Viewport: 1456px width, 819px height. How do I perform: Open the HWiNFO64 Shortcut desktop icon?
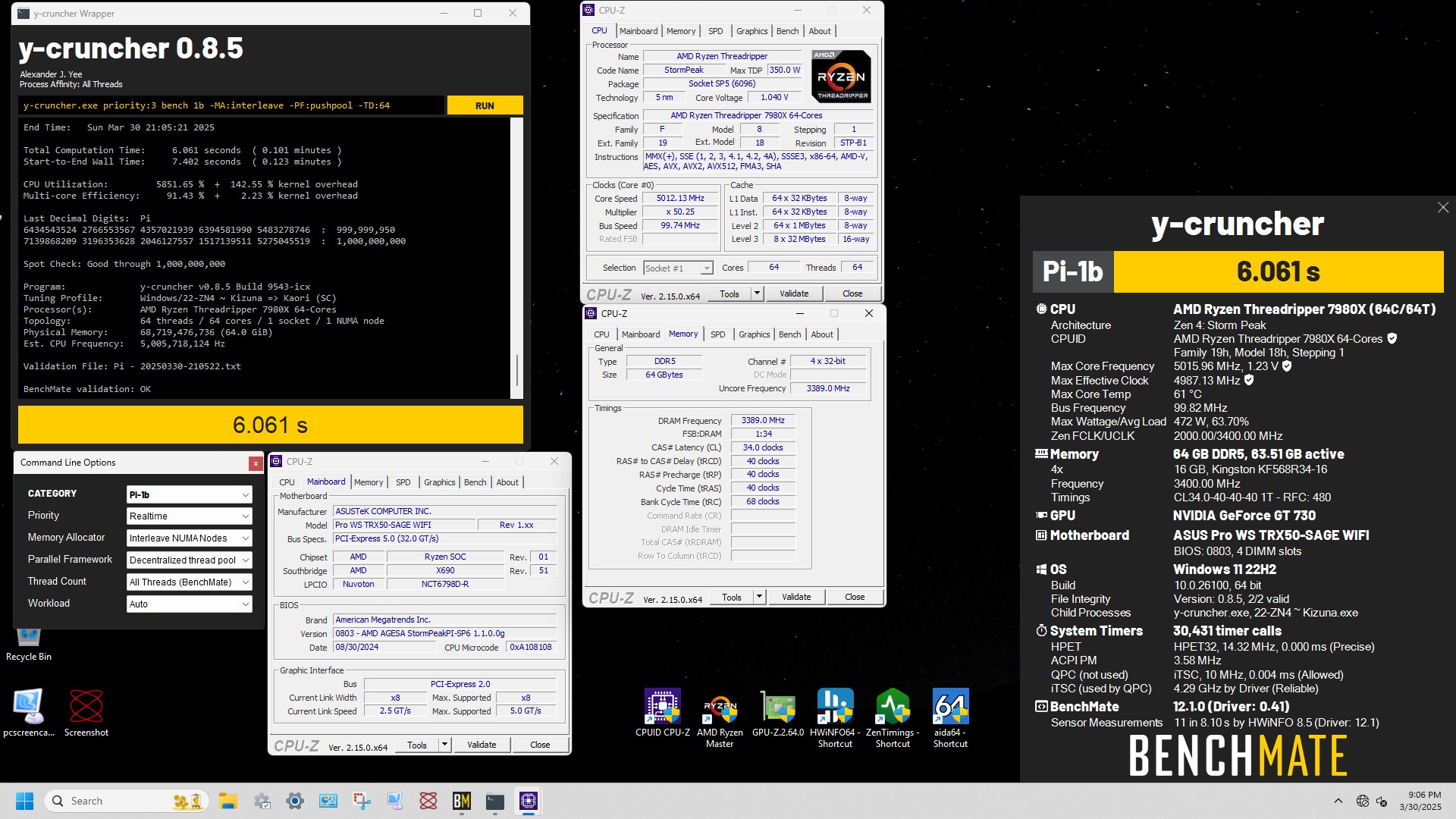(835, 718)
